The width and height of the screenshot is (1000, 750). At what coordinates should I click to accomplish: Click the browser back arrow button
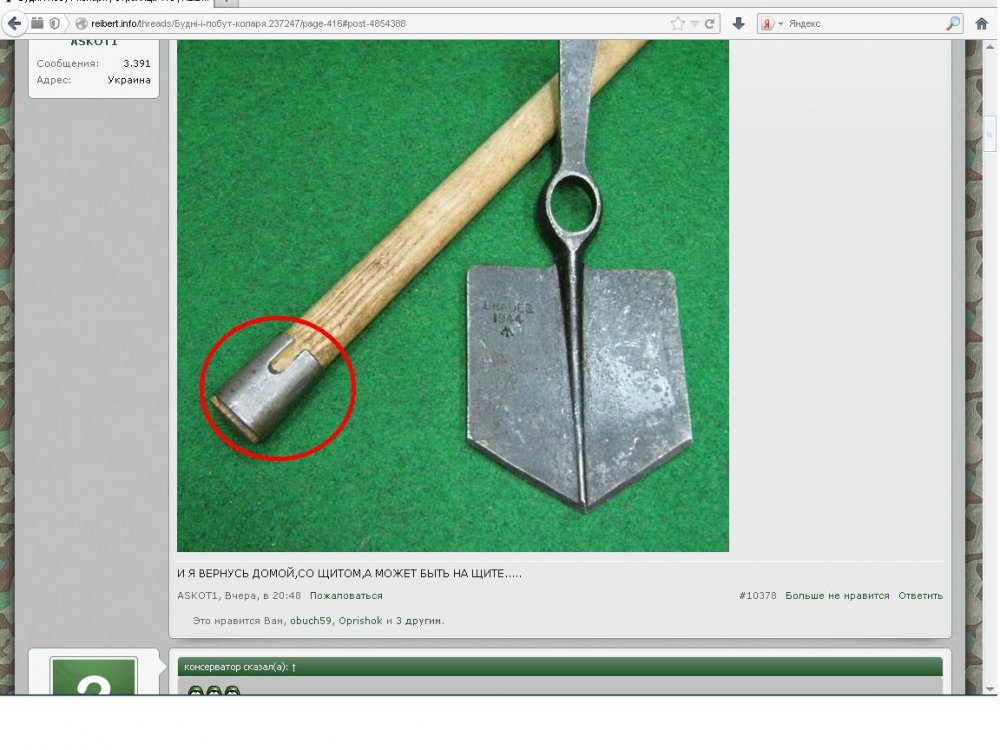14,23
